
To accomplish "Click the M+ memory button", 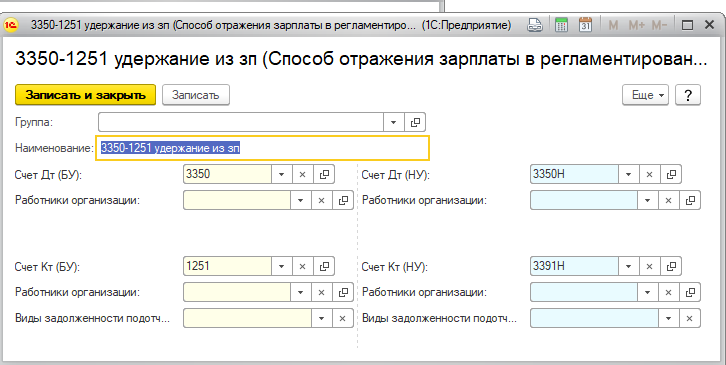I will [636, 25].
